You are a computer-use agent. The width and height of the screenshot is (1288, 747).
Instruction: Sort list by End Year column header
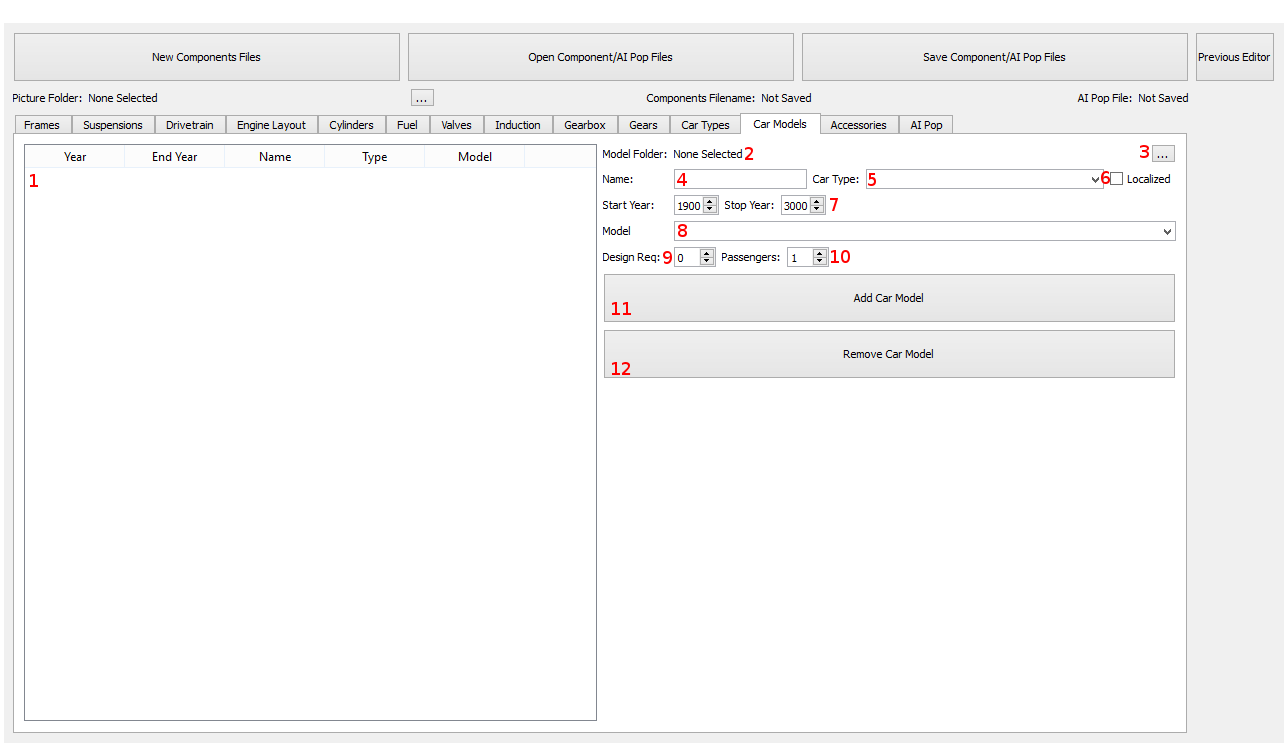[175, 157]
